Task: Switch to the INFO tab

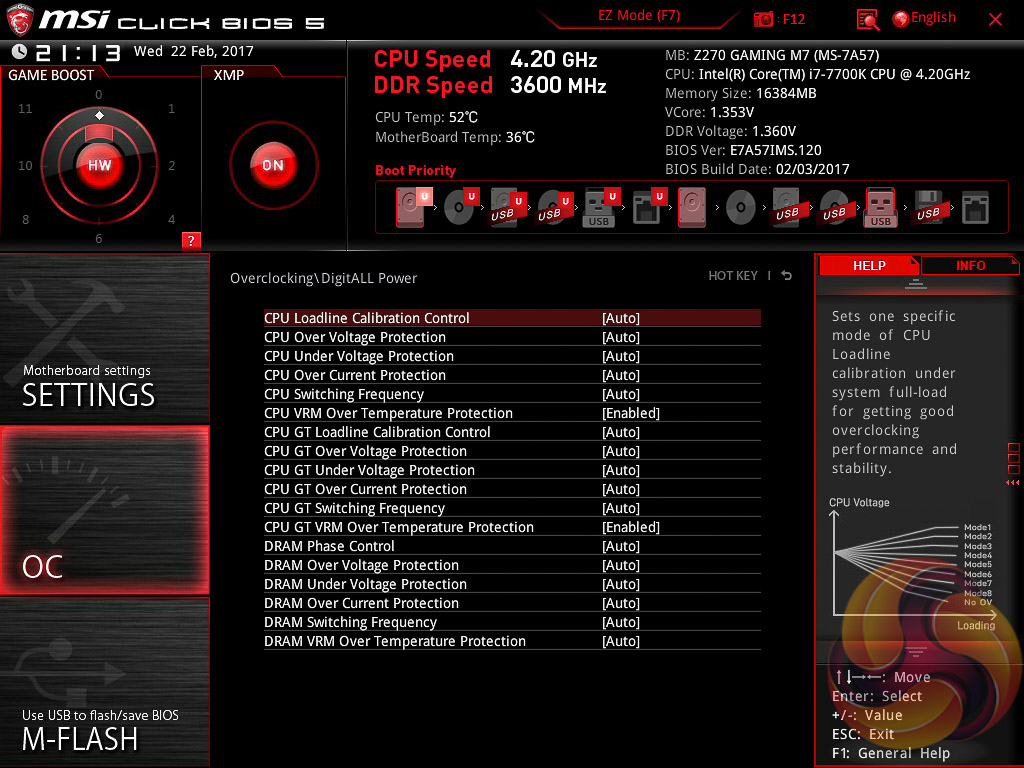Action: [x=970, y=266]
